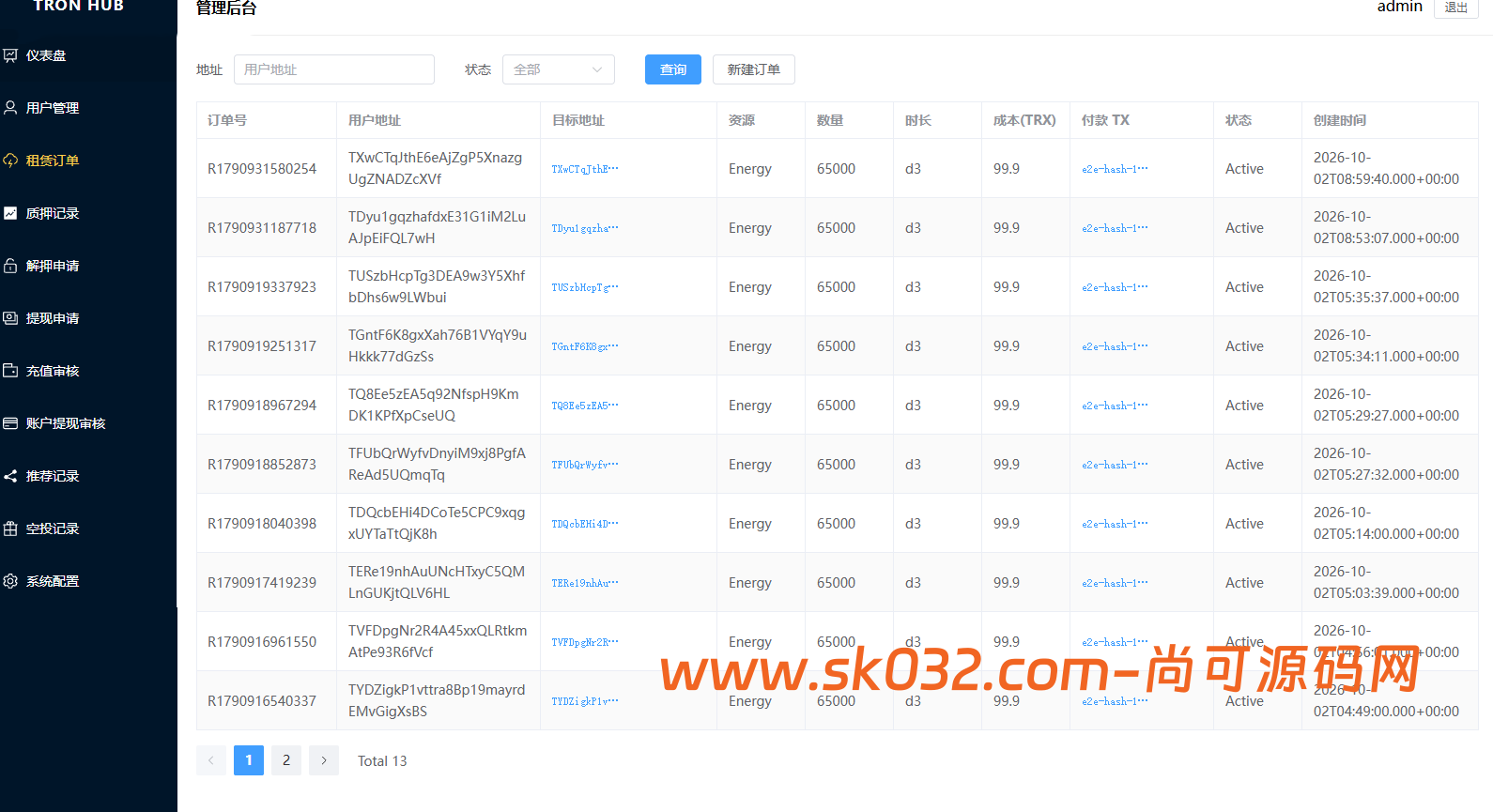Image resolution: width=1493 pixels, height=812 pixels.
Task: Open target address link TDyu1gqzha…
Action: click(x=585, y=228)
